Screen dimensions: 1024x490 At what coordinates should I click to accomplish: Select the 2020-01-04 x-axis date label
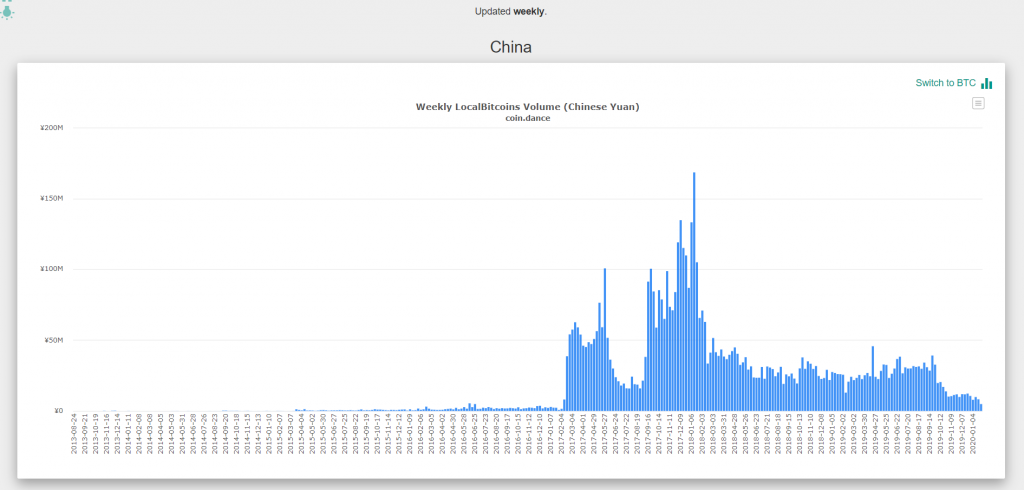coord(973,433)
